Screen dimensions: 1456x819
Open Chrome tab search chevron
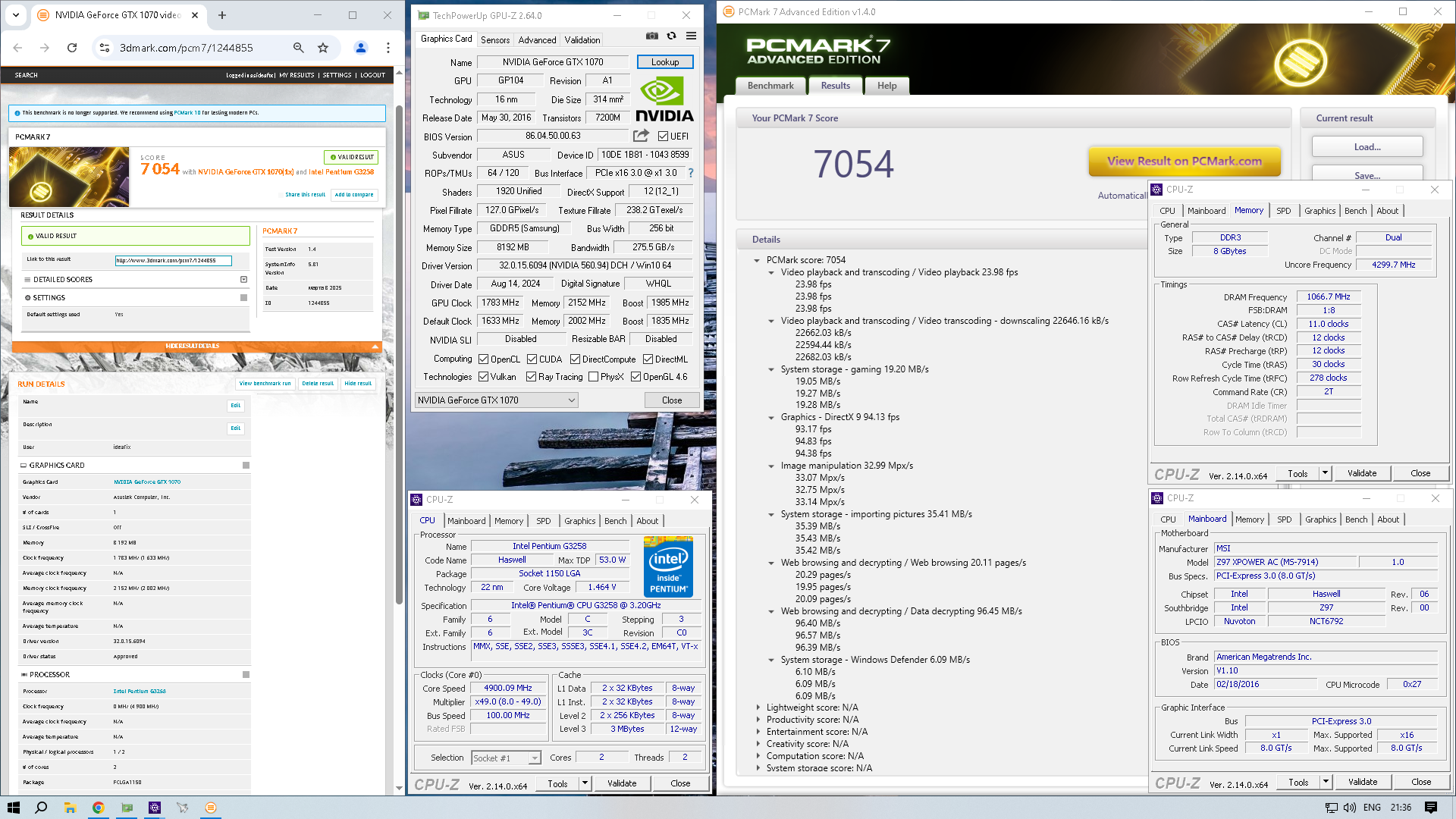click(16, 15)
